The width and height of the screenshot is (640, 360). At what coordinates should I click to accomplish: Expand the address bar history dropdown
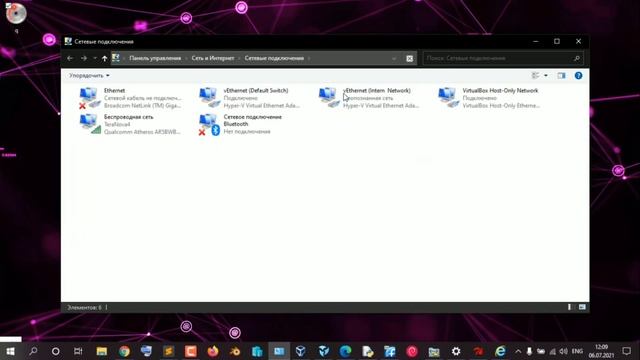point(394,58)
